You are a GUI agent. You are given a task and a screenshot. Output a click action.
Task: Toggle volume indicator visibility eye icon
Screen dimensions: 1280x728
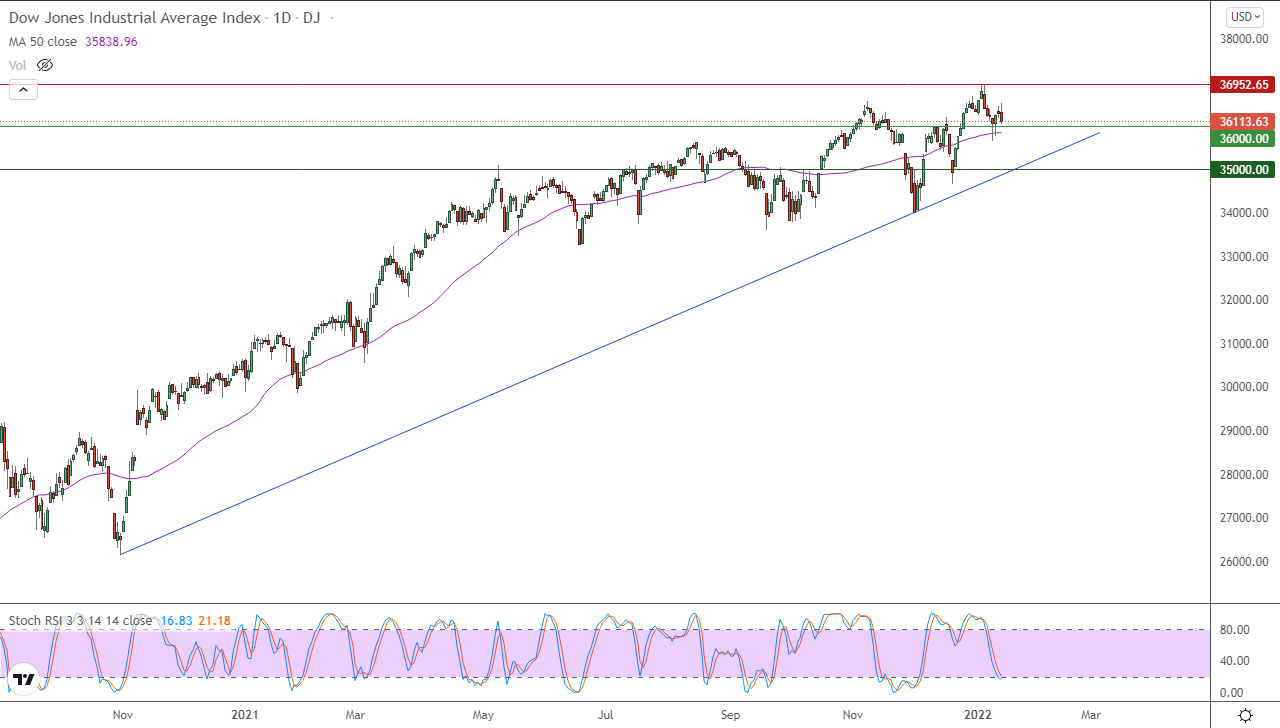click(x=44, y=65)
